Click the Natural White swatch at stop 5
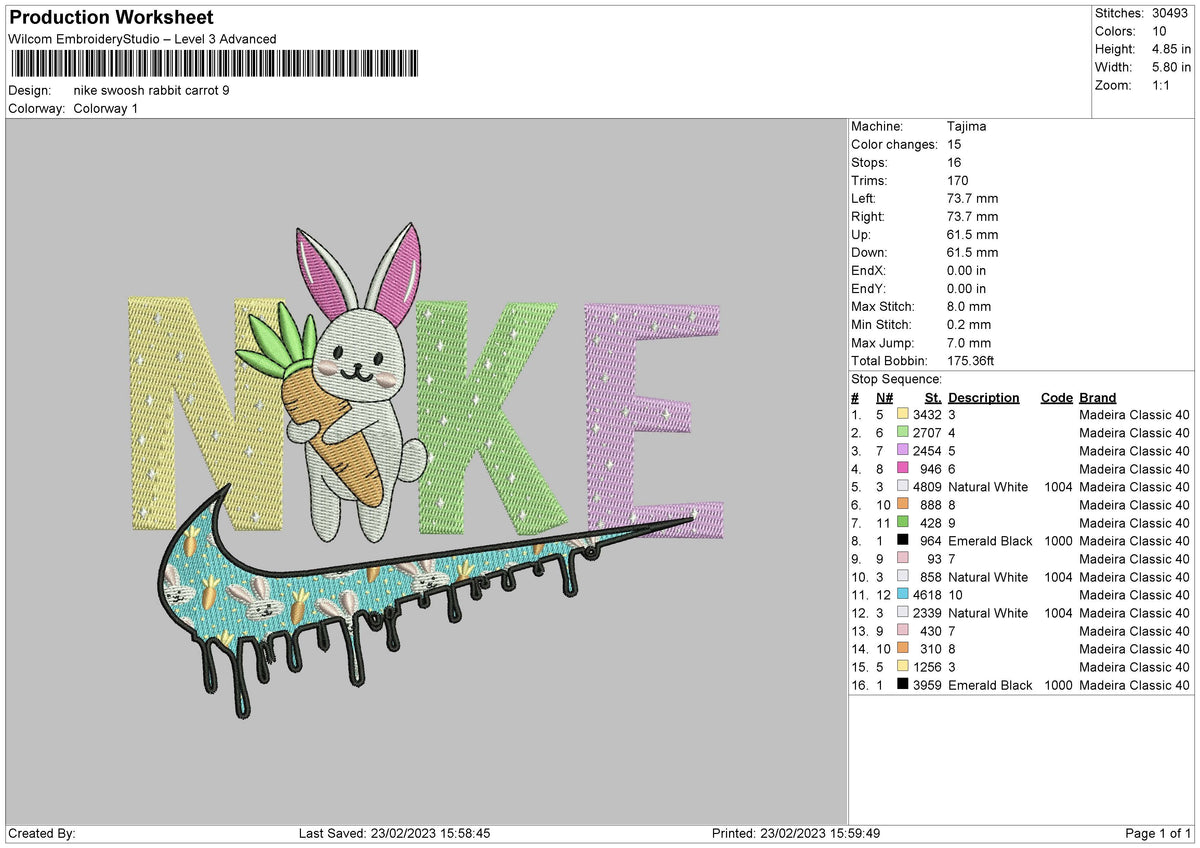Viewport: 1200px width, 848px height. [902, 487]
